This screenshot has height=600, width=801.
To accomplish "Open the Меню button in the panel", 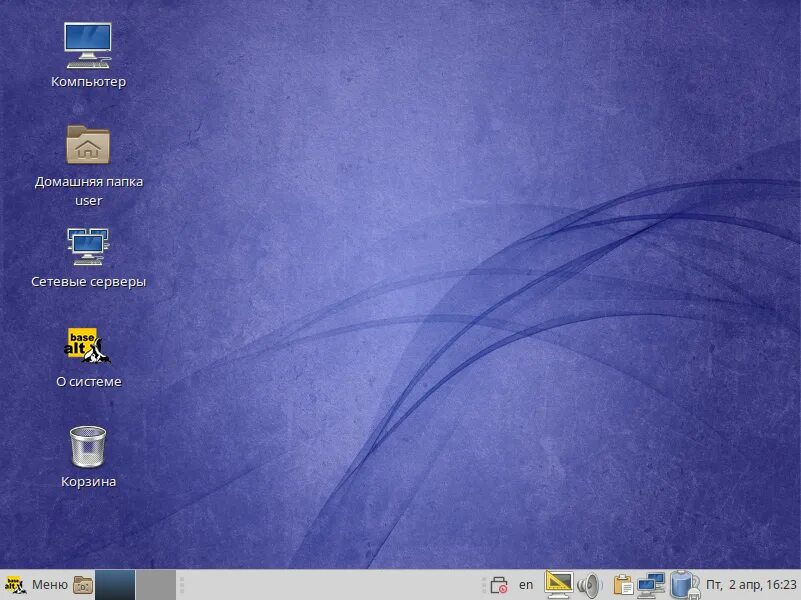I will pyautogui.click(x=36, y=585).
